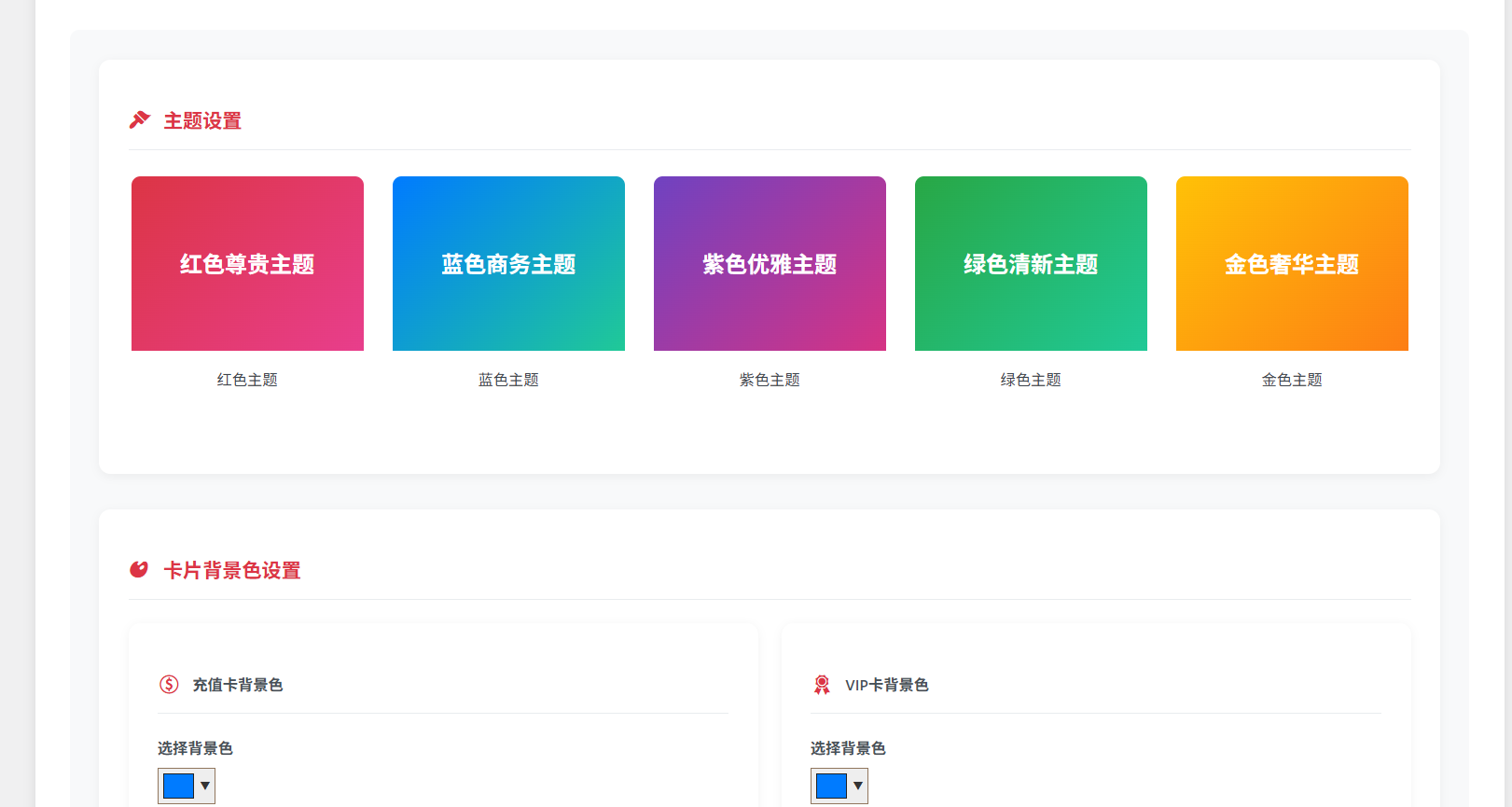Click the 红色主题 caption label
1512x807 pixels.
(x=247, y=380)
